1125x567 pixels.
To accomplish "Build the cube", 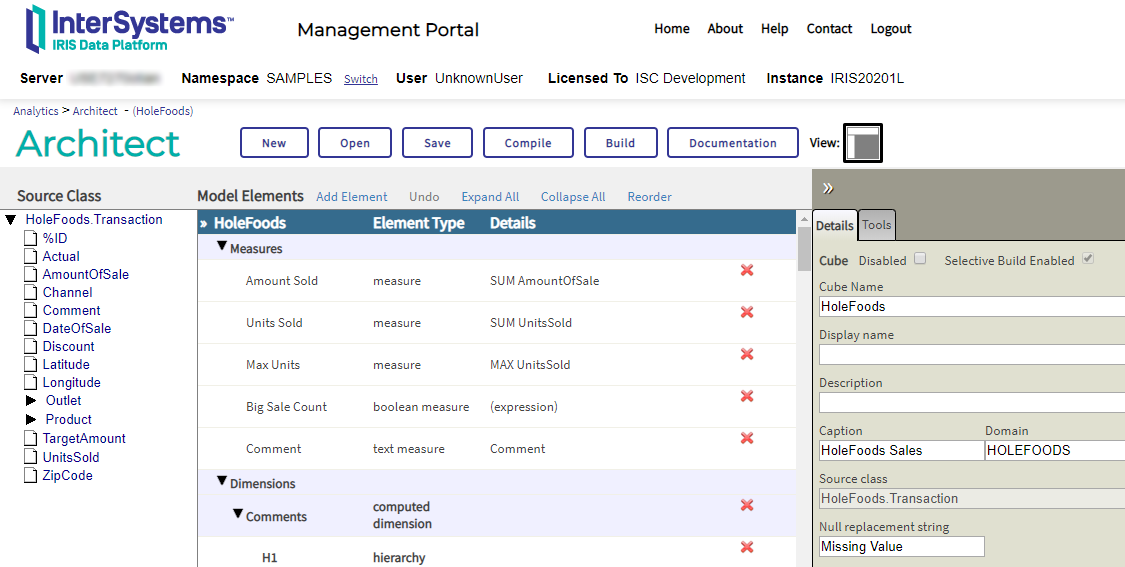I will [x=620, y=143].
